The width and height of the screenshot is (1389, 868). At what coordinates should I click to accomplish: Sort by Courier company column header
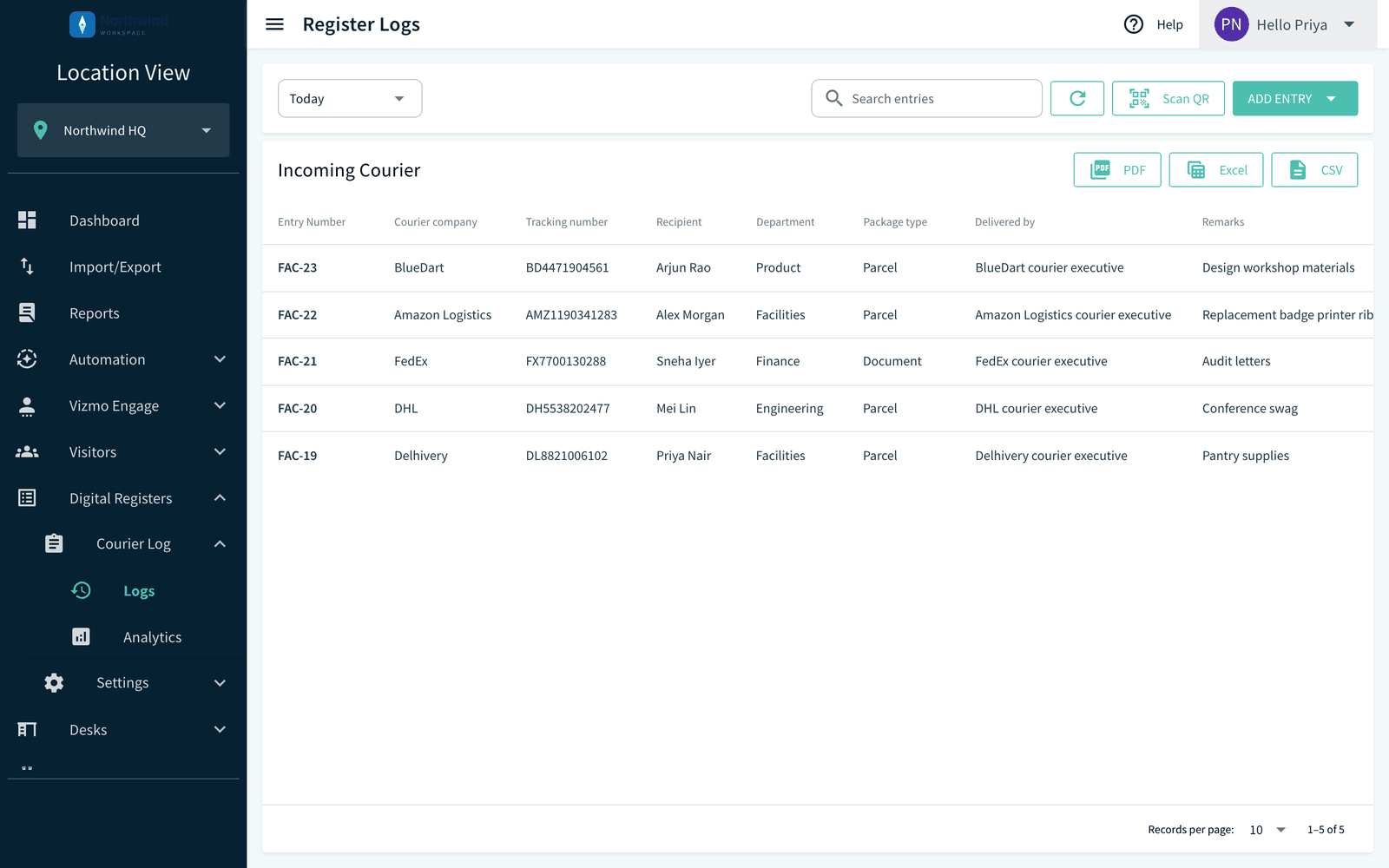coord(435,222)
